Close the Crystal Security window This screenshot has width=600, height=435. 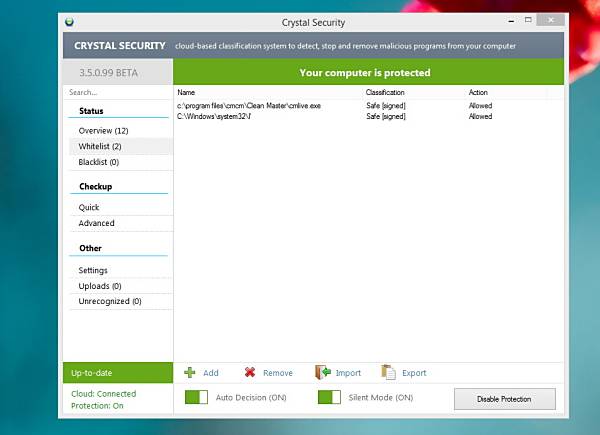pyautogui.click(x=550, y=20)
